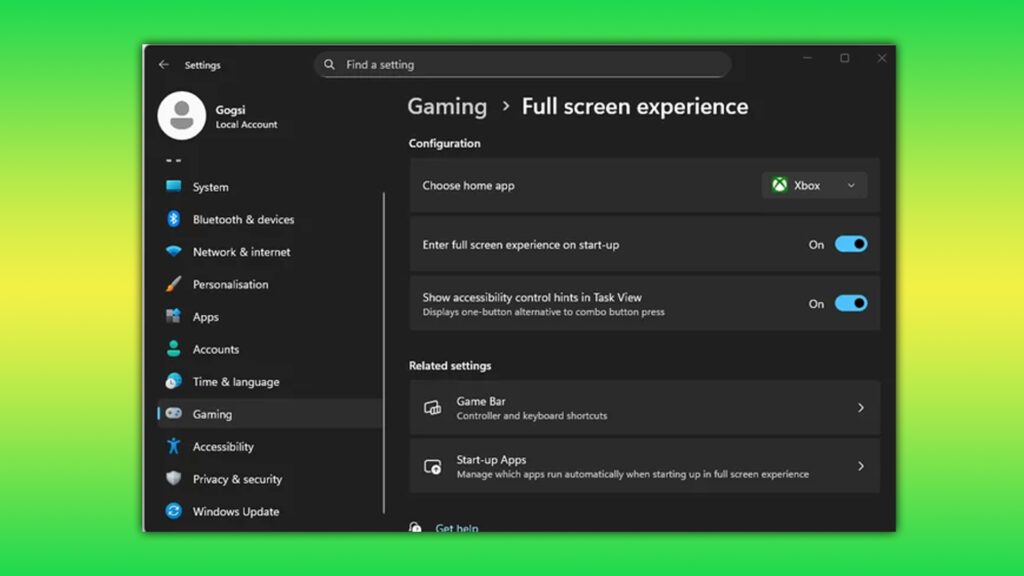Screen dimensions: 1024x576
Task: Click the Windows Update sync icon
Action: 174,511
